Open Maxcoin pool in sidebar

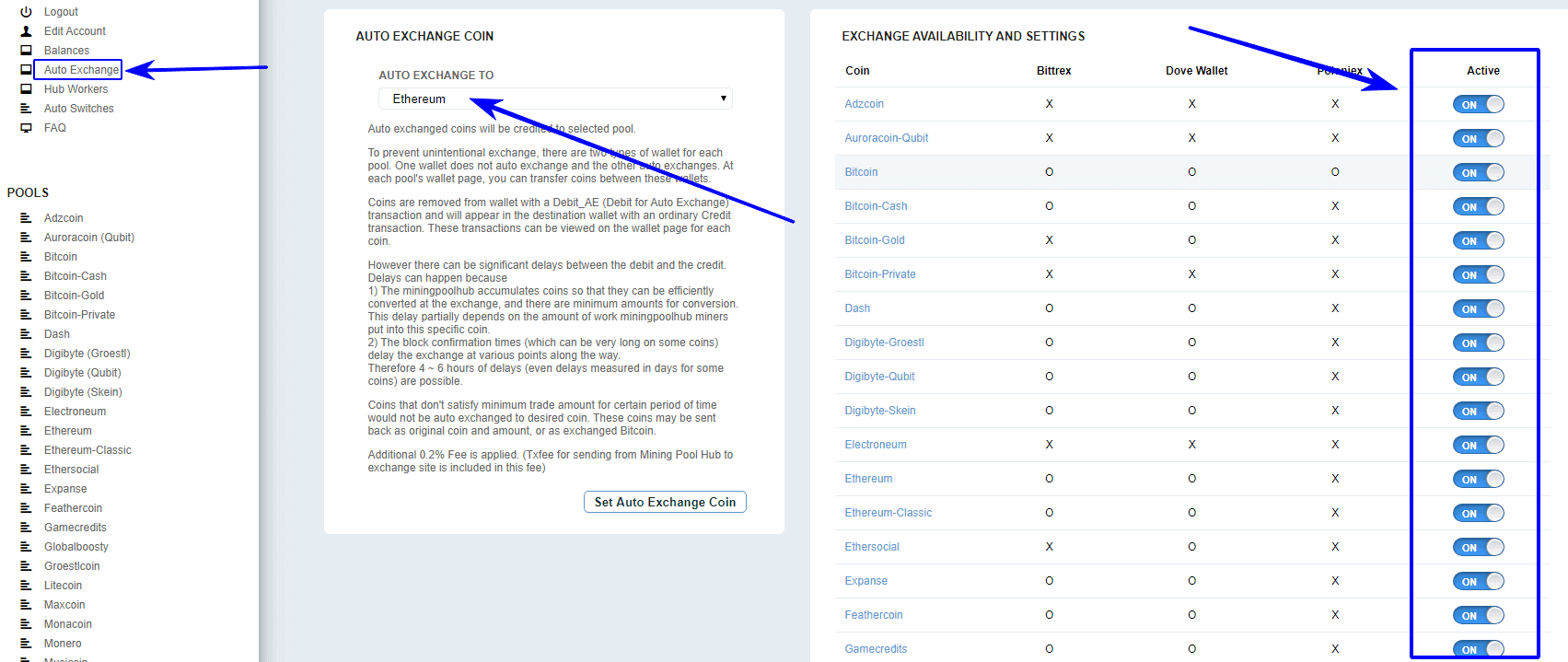click(64, 605)
